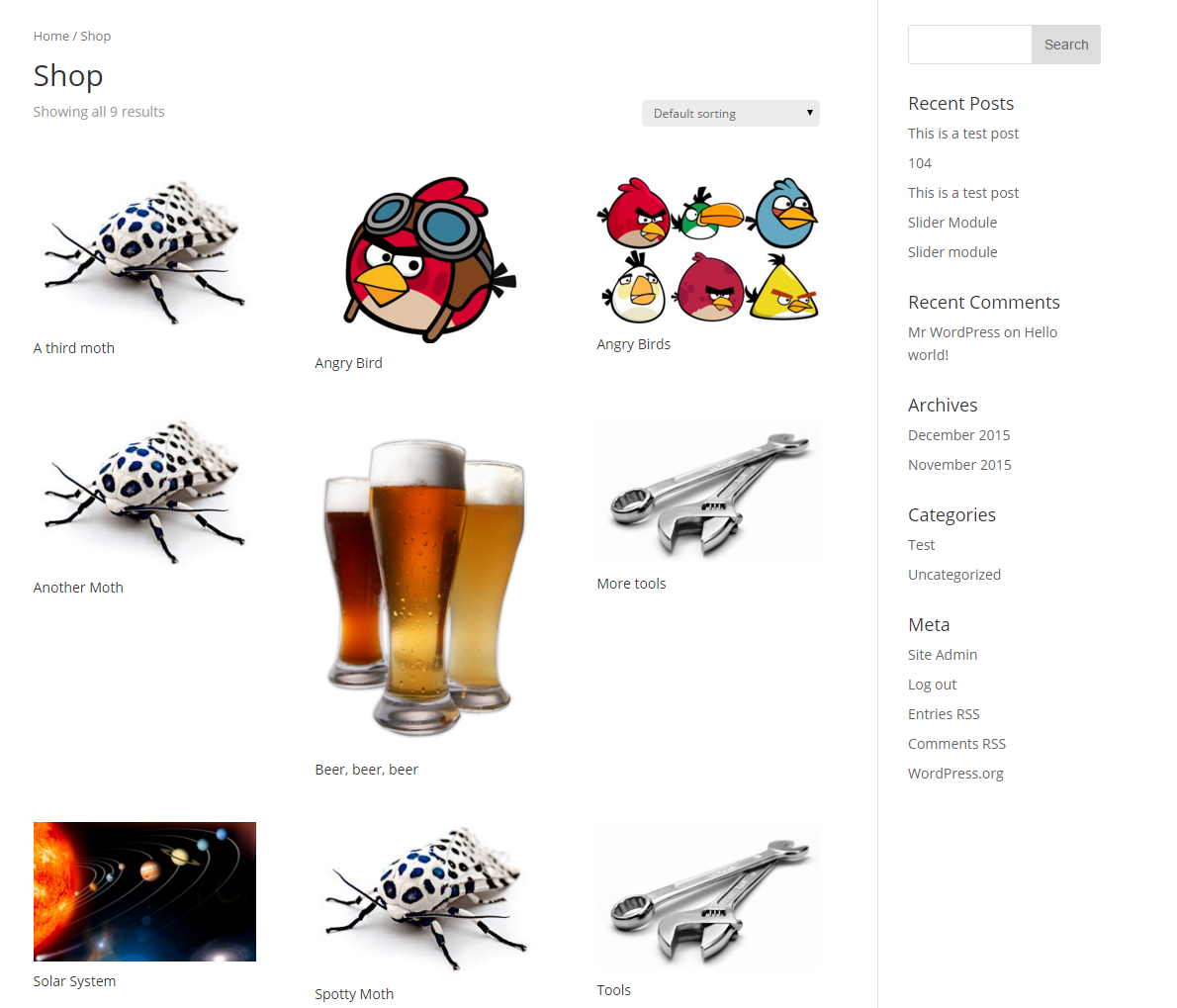Open the Hello world! comment link
Viewport: 1177px width, 1008px height.
(982, 344)
